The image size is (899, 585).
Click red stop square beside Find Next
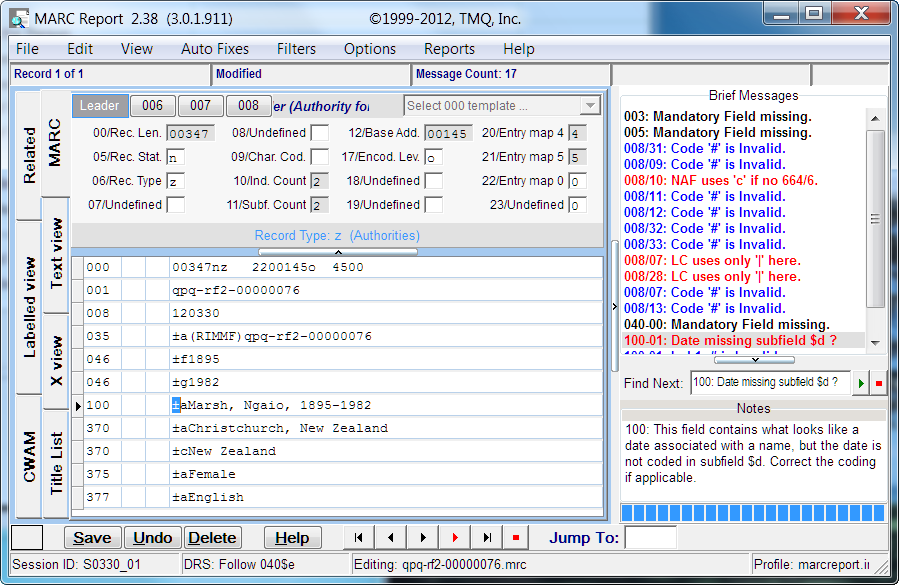(x=878, y=383)
